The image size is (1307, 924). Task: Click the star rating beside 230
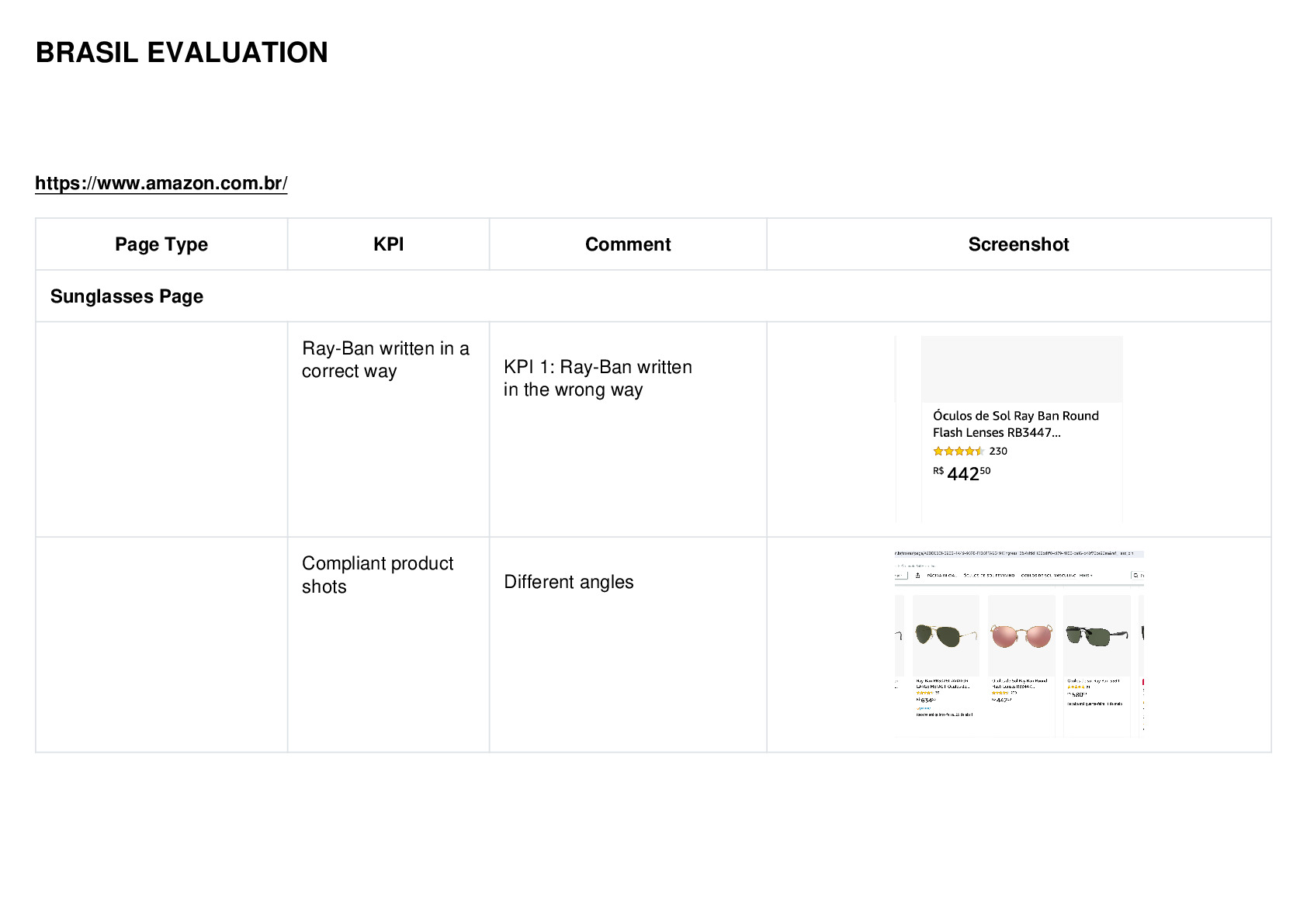pos(959,451)
